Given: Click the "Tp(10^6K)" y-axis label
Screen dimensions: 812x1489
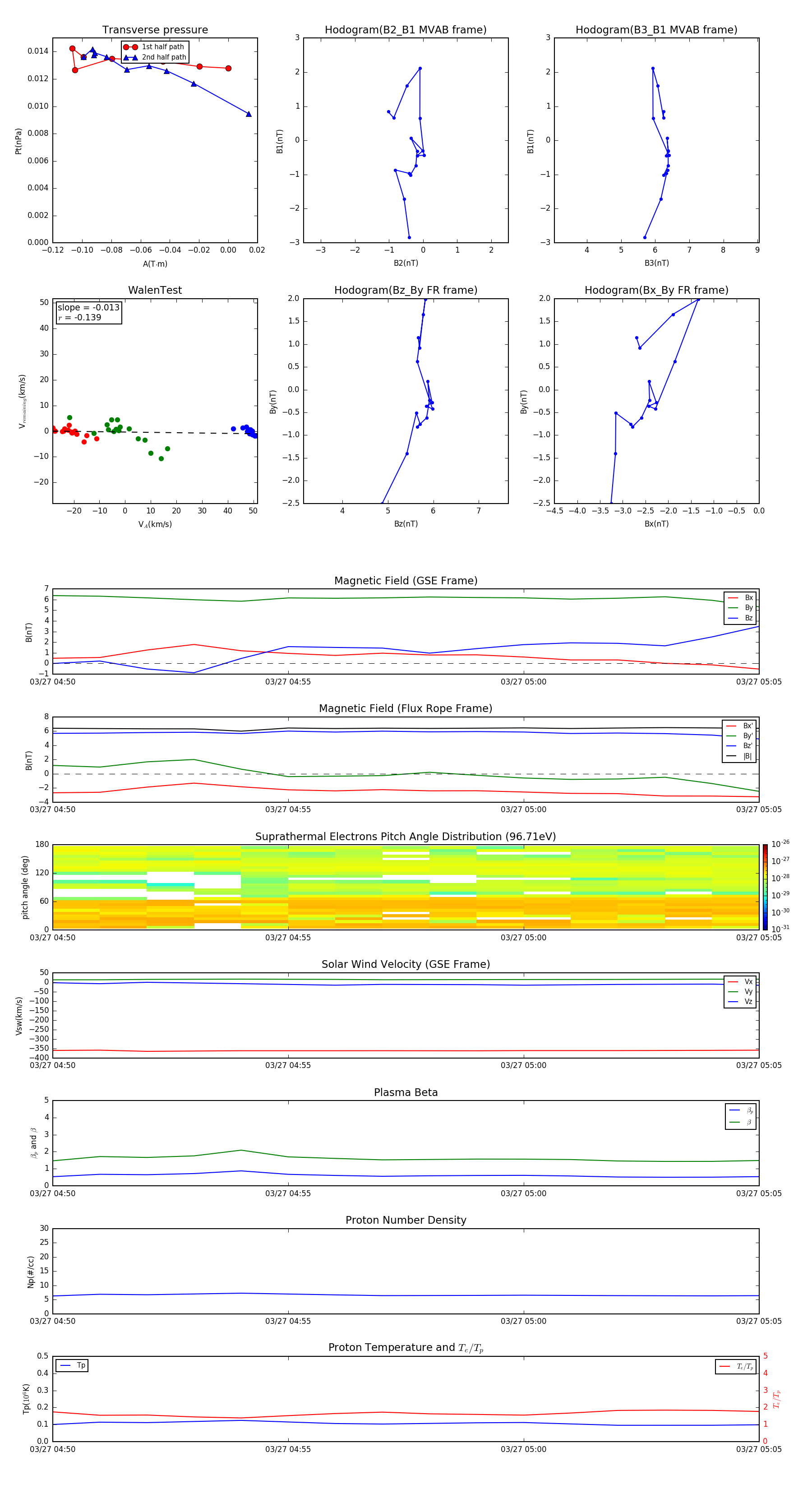Looking at the screenshot, I should (26, 1399).
